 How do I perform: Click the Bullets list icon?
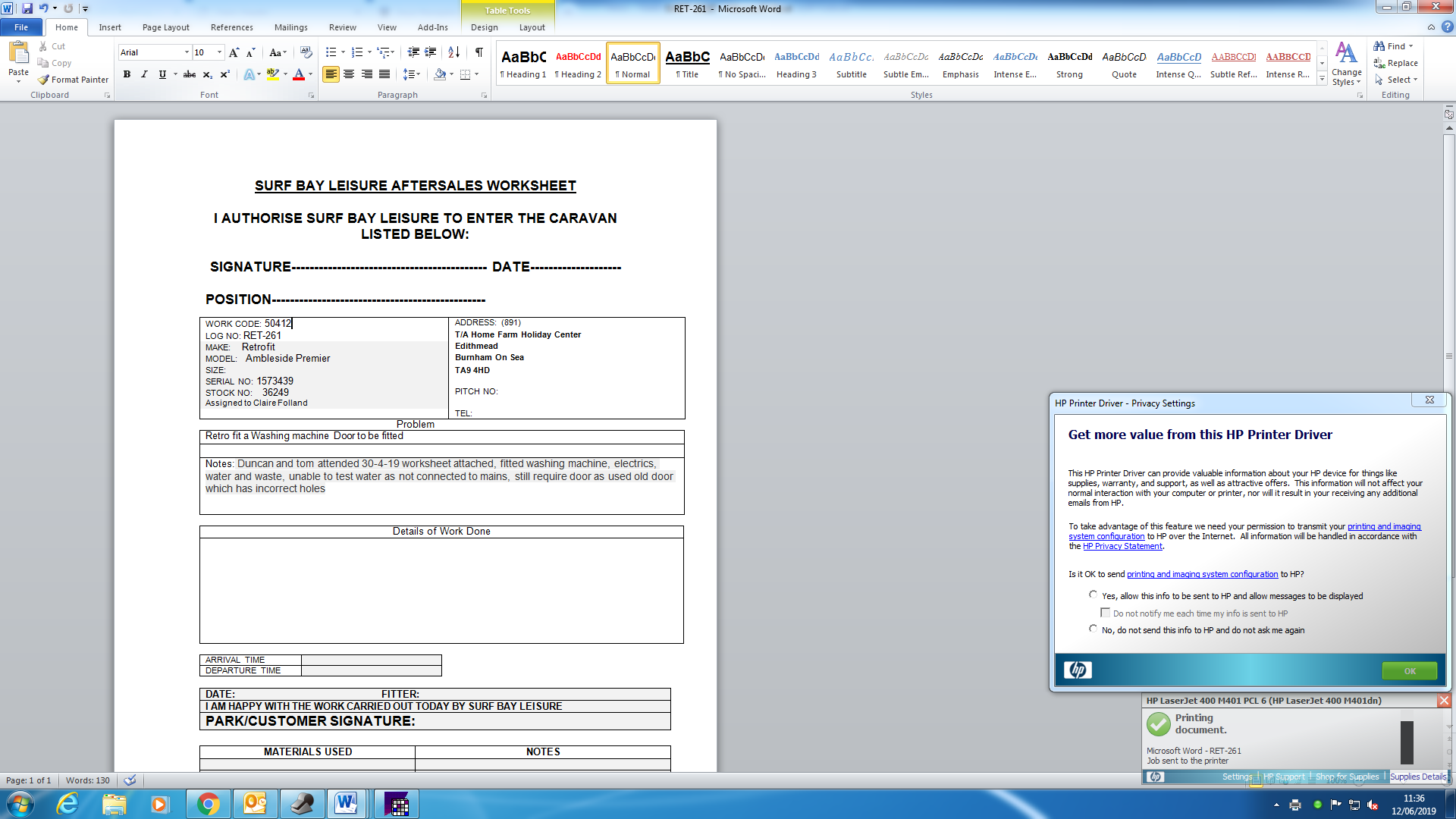point(331,52)
